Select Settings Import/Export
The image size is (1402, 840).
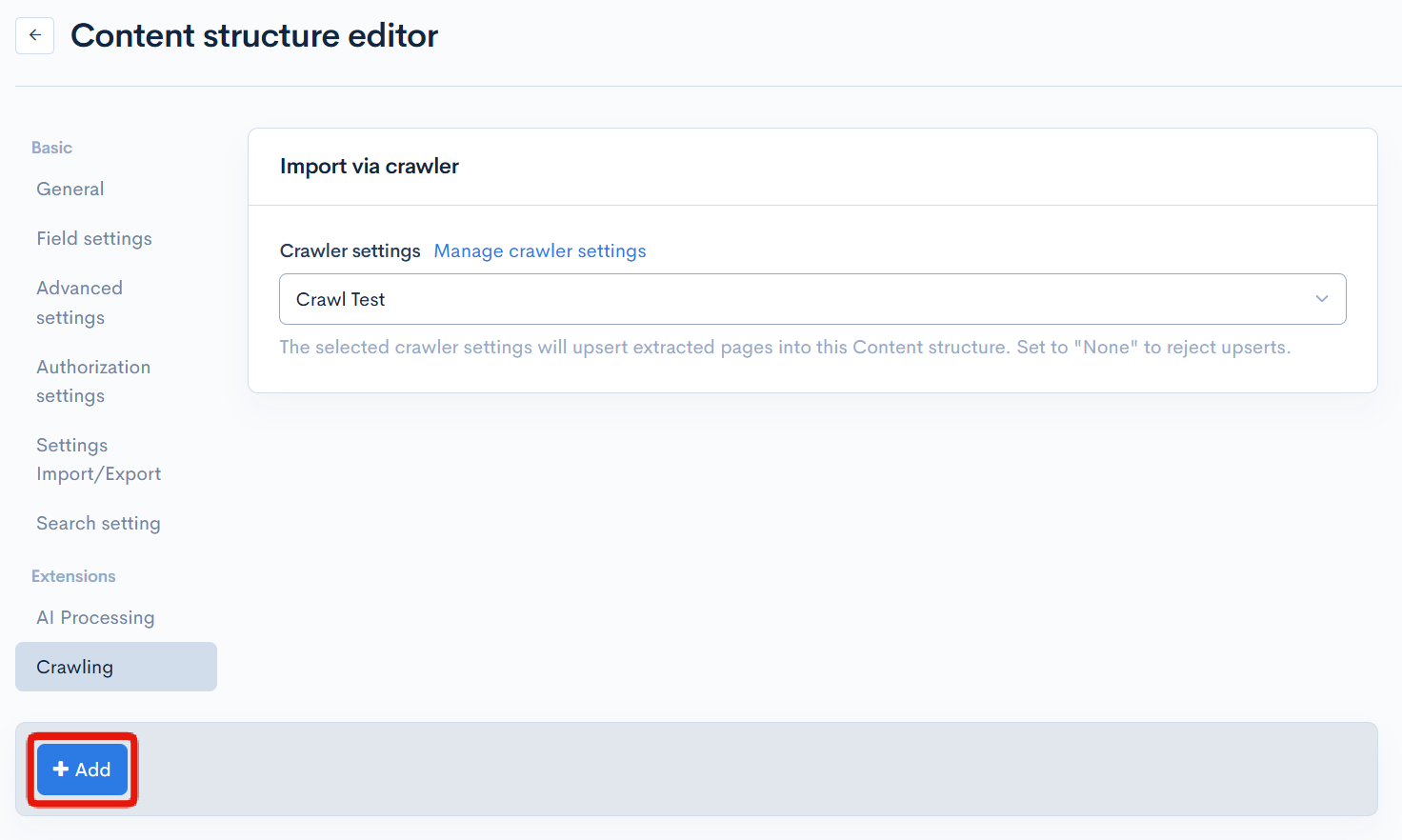(x=98, y=459)
